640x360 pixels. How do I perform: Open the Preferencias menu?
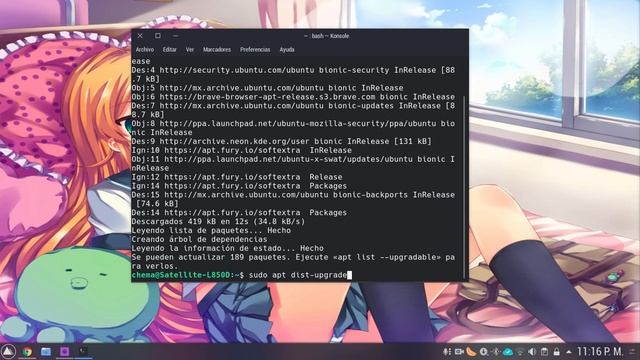click(x=255, y=49)
